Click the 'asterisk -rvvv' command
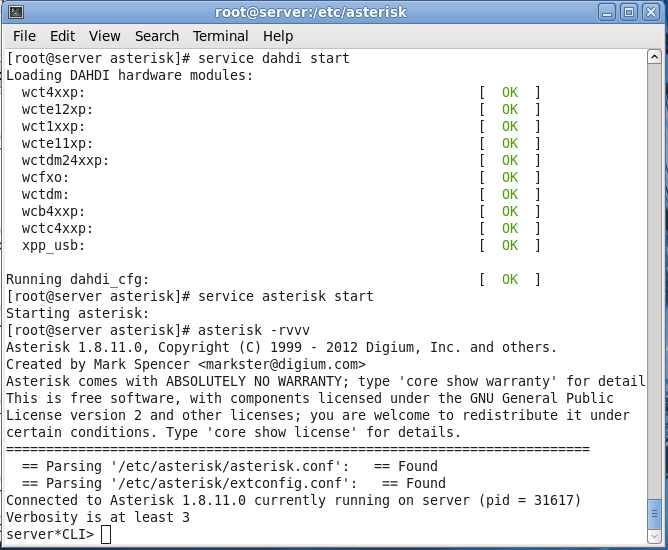Viewport: 668px width, 550px height. [253, 330]
